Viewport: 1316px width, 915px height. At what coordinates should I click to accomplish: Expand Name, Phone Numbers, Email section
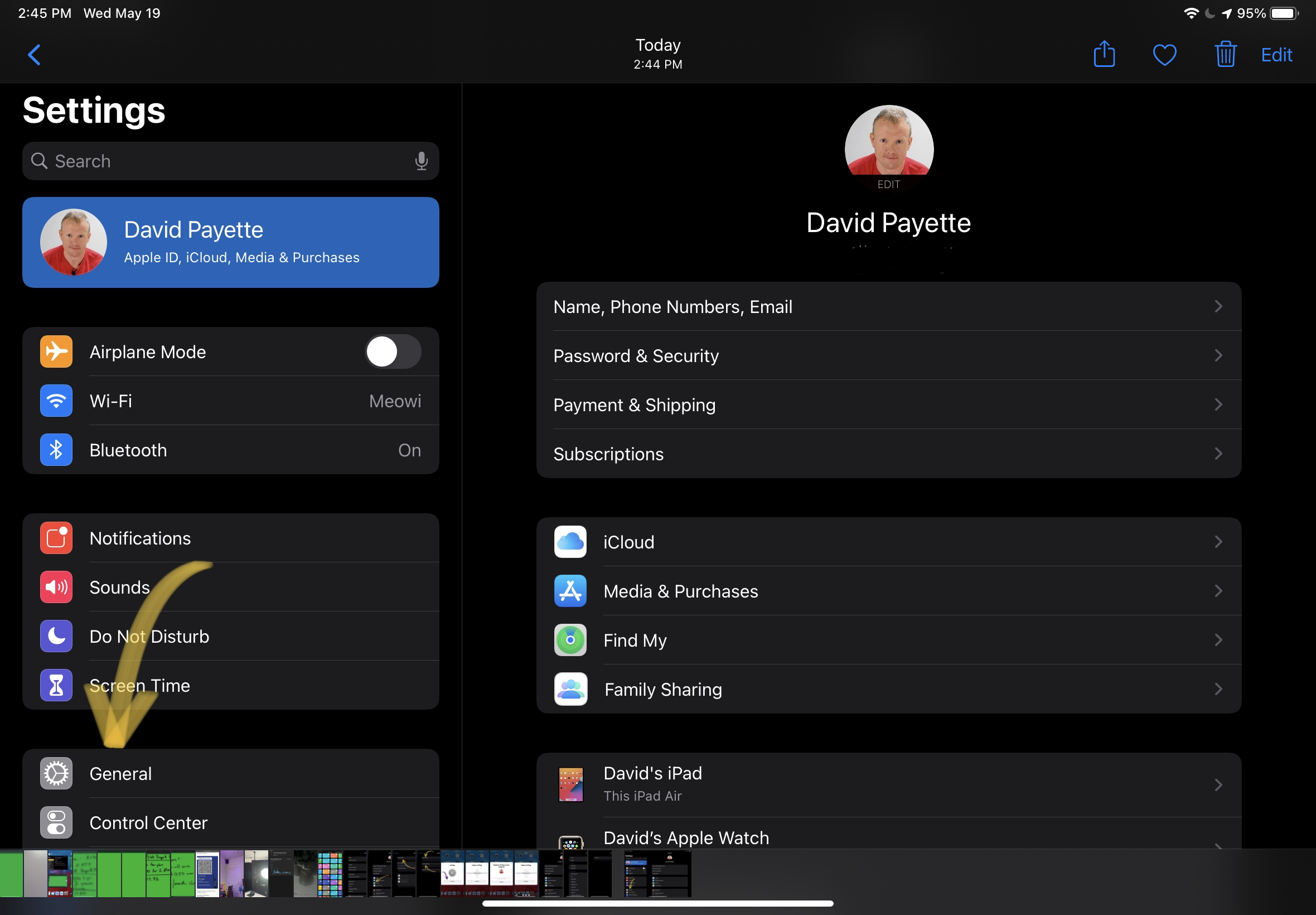click(x=888, y=307)
